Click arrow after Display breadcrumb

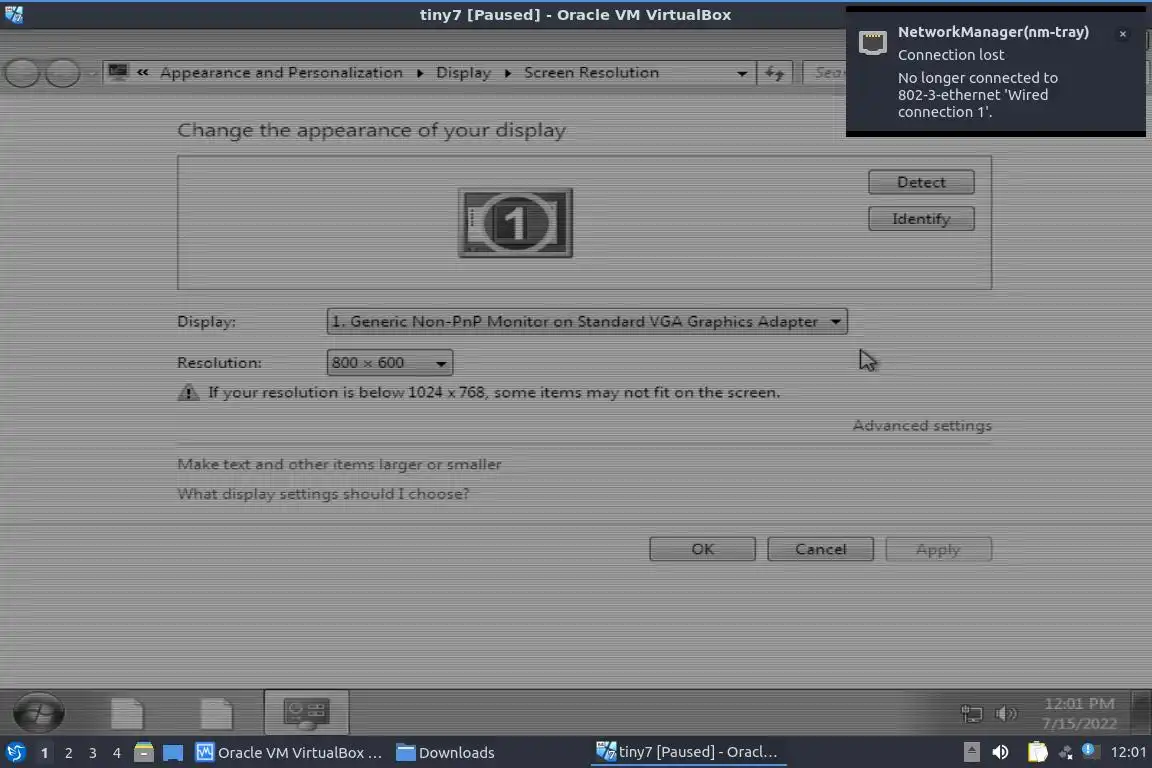click(507, 73)
